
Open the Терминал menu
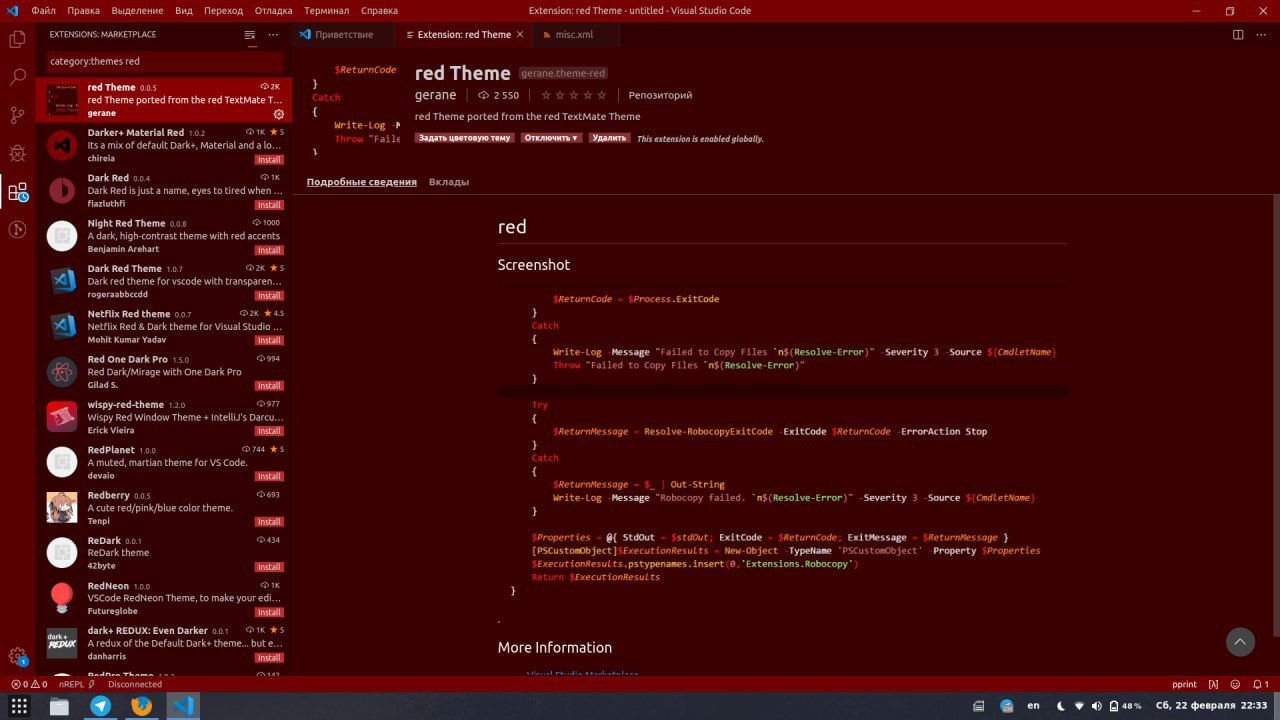[x=327, y=10]
